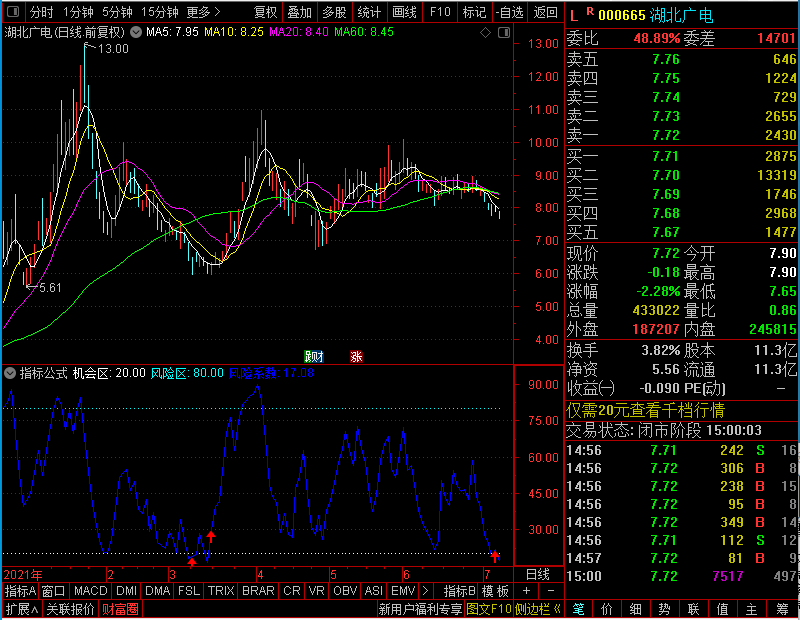Click the panel layout icon left of 分时
800x620 pixels.
tap(13, 11)
